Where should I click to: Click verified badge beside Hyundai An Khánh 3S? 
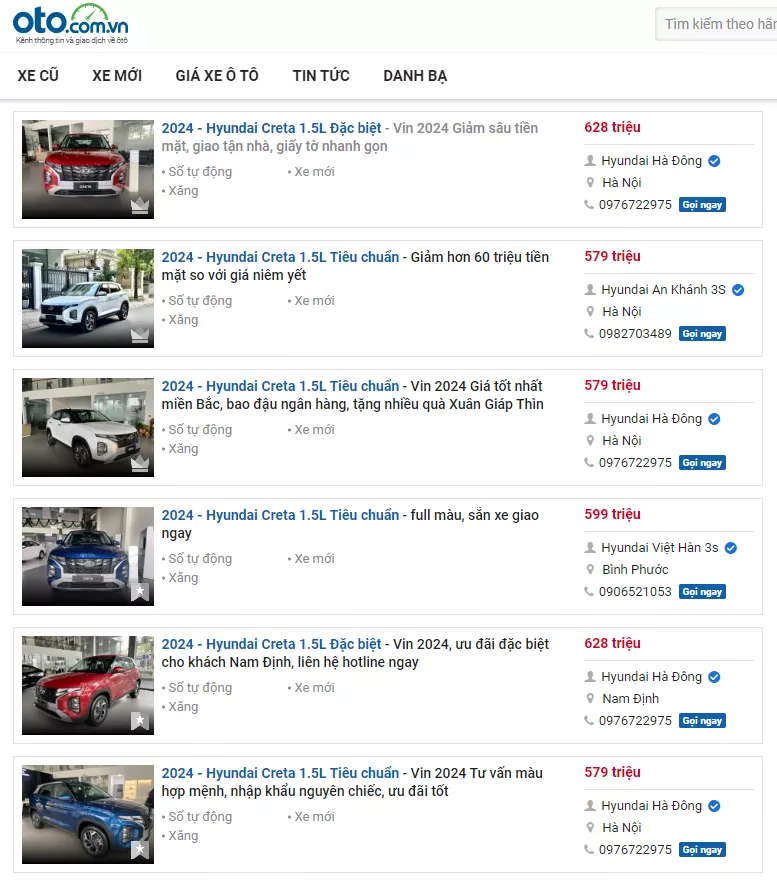click(738, 290)
